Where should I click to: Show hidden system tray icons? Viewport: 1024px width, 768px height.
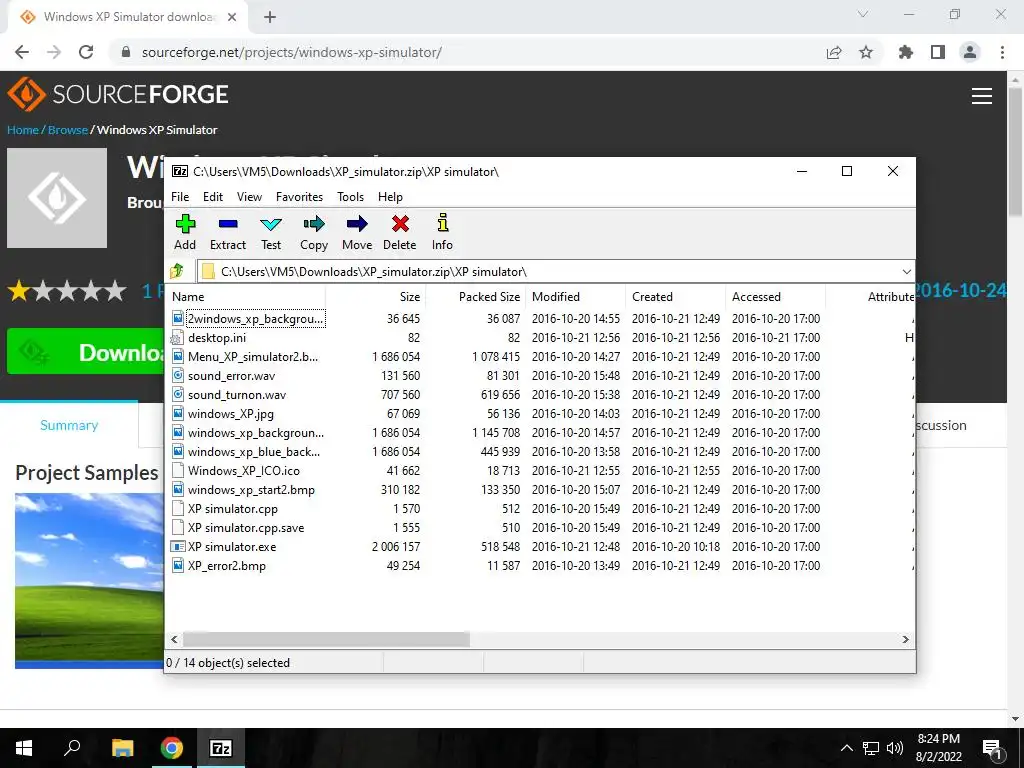coord(846,748)
